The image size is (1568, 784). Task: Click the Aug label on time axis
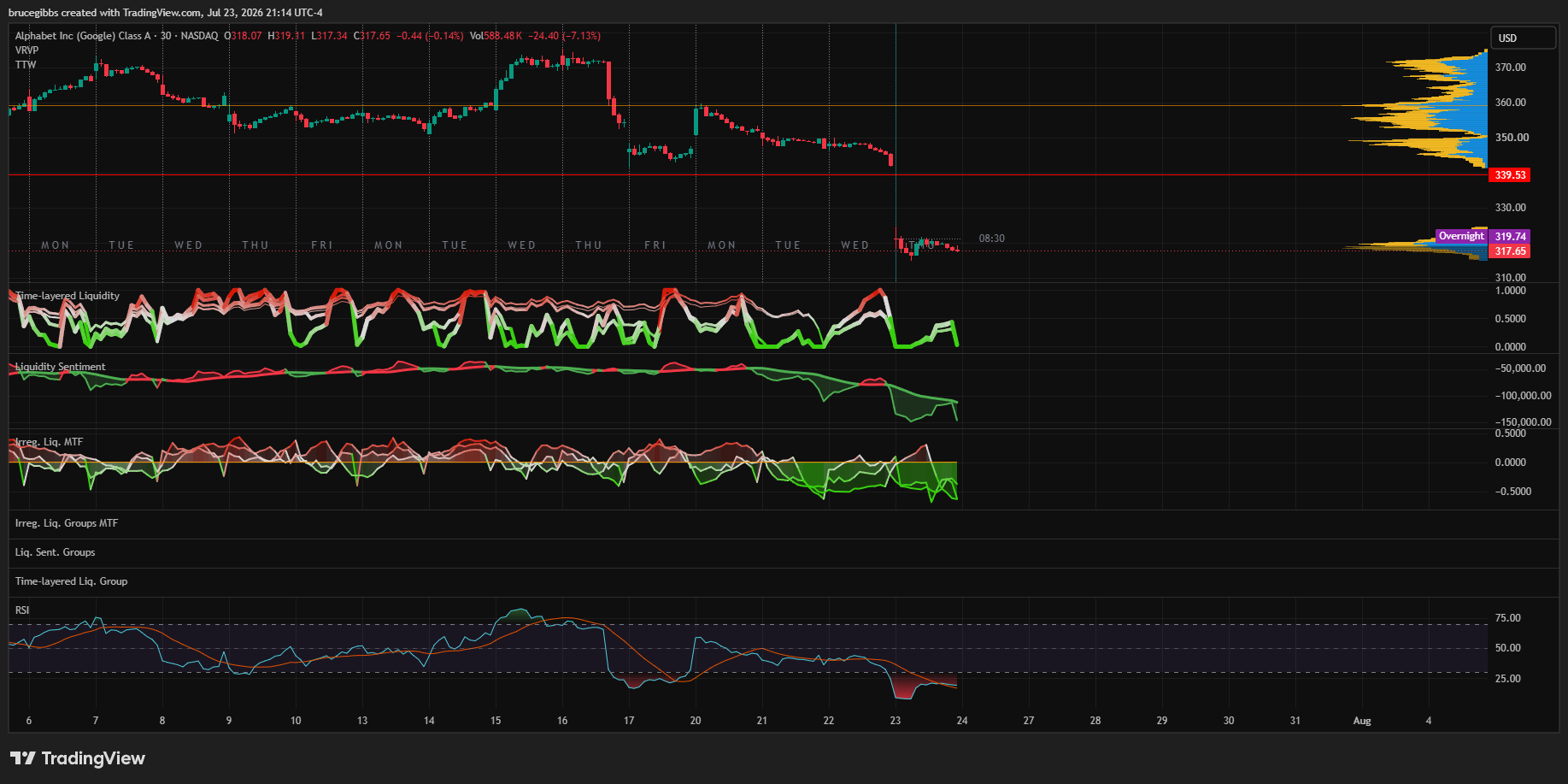pos(1362,721)
